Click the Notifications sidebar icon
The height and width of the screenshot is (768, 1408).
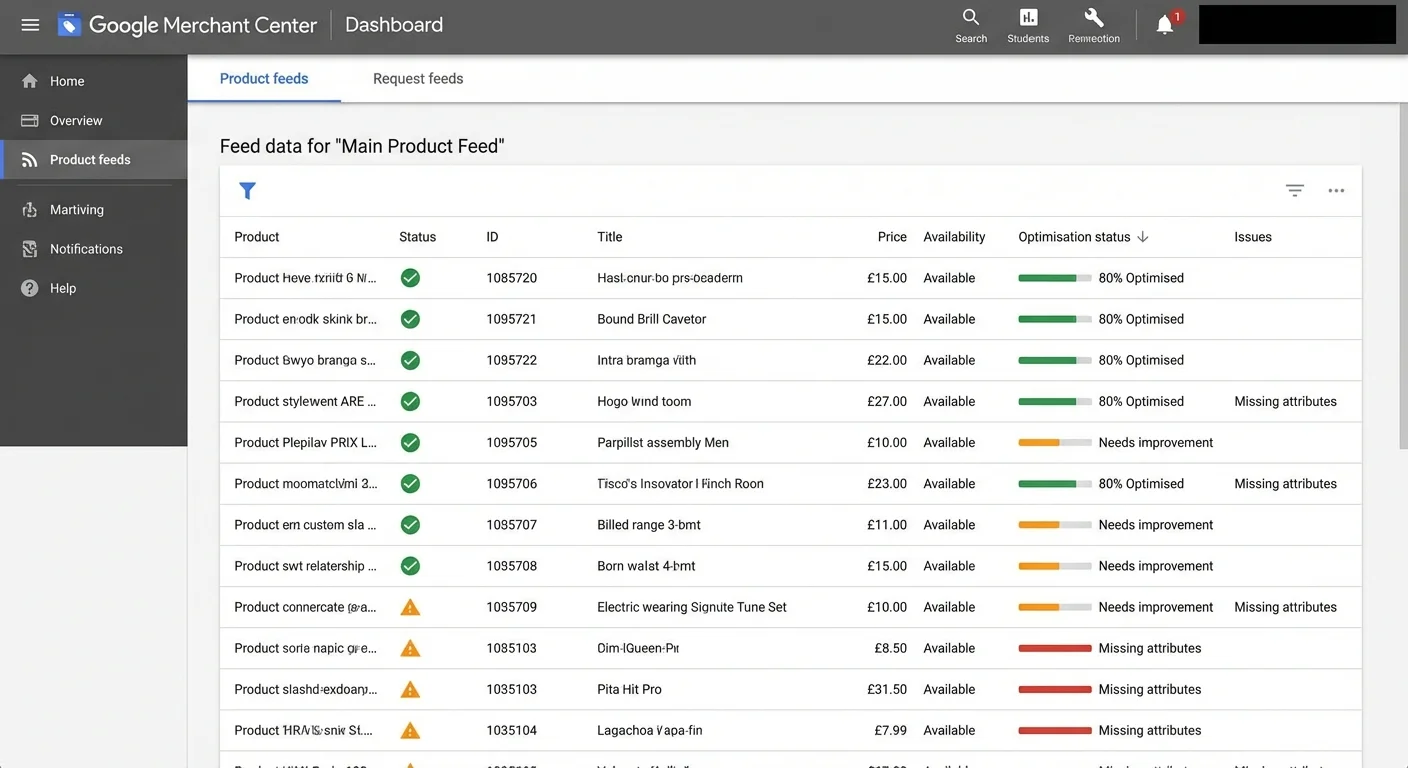(x=30, y=249)
